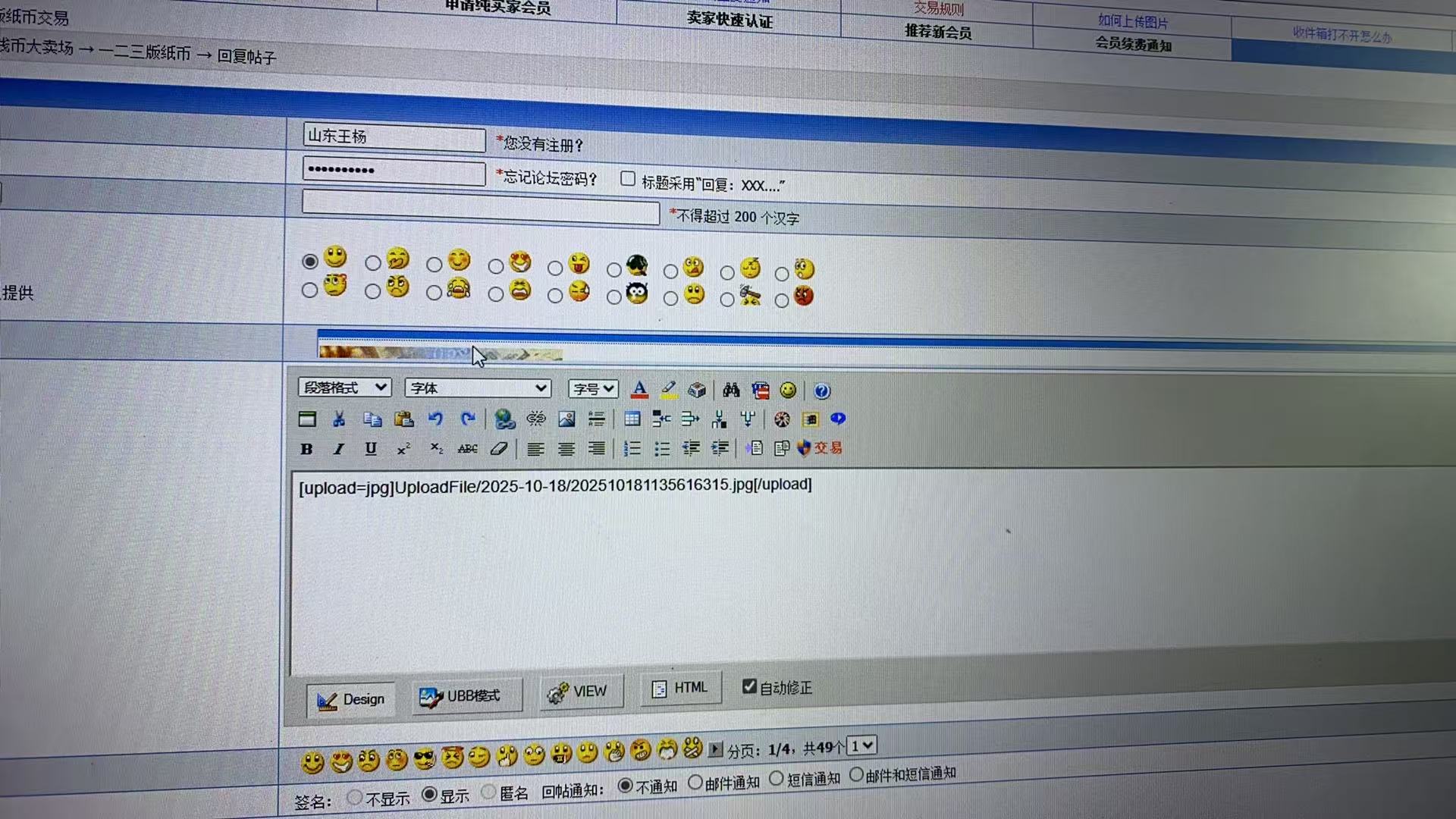Click the scissors cut icon
This screenshot has height=819, width=1456.
coord(339,419)
